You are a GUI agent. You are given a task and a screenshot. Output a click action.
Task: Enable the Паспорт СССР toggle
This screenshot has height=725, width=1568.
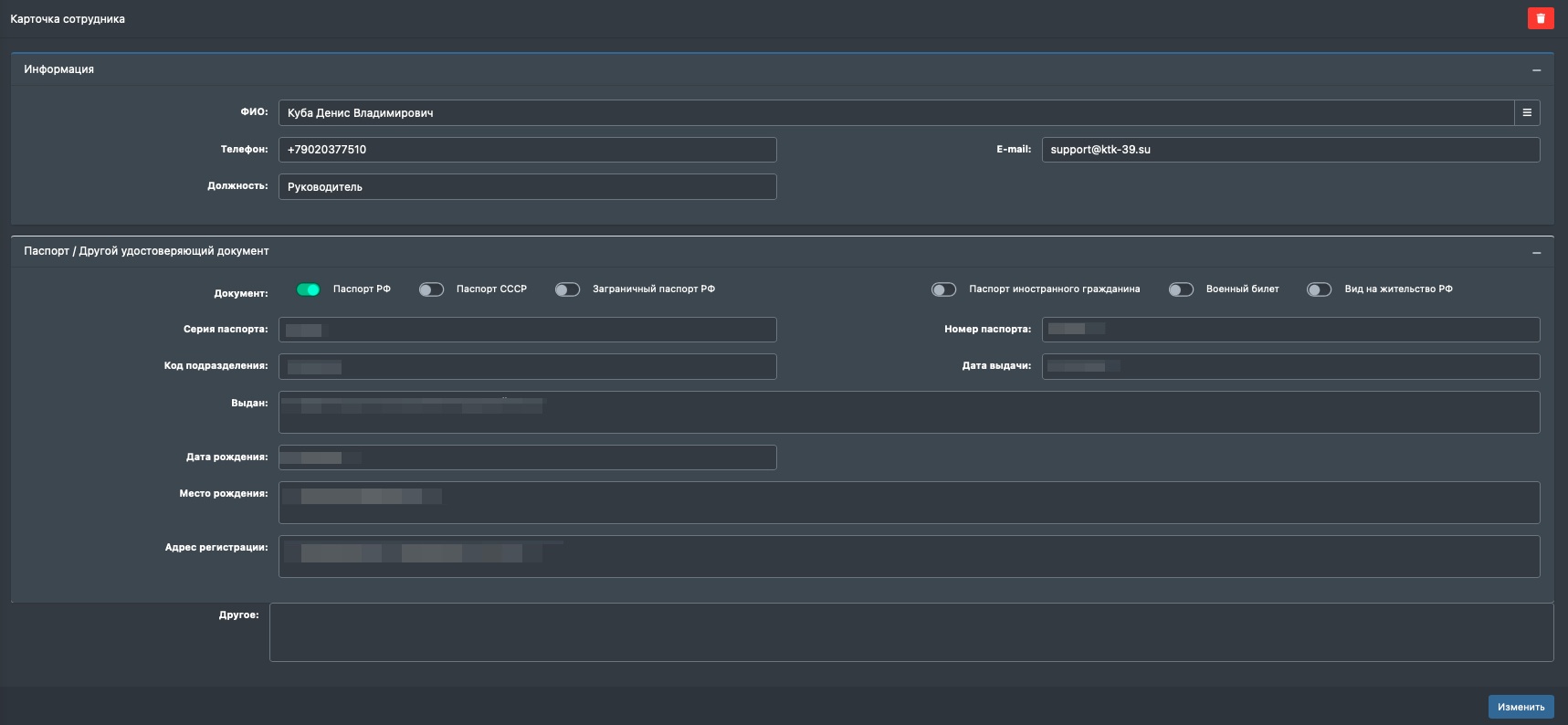[431, 289]
